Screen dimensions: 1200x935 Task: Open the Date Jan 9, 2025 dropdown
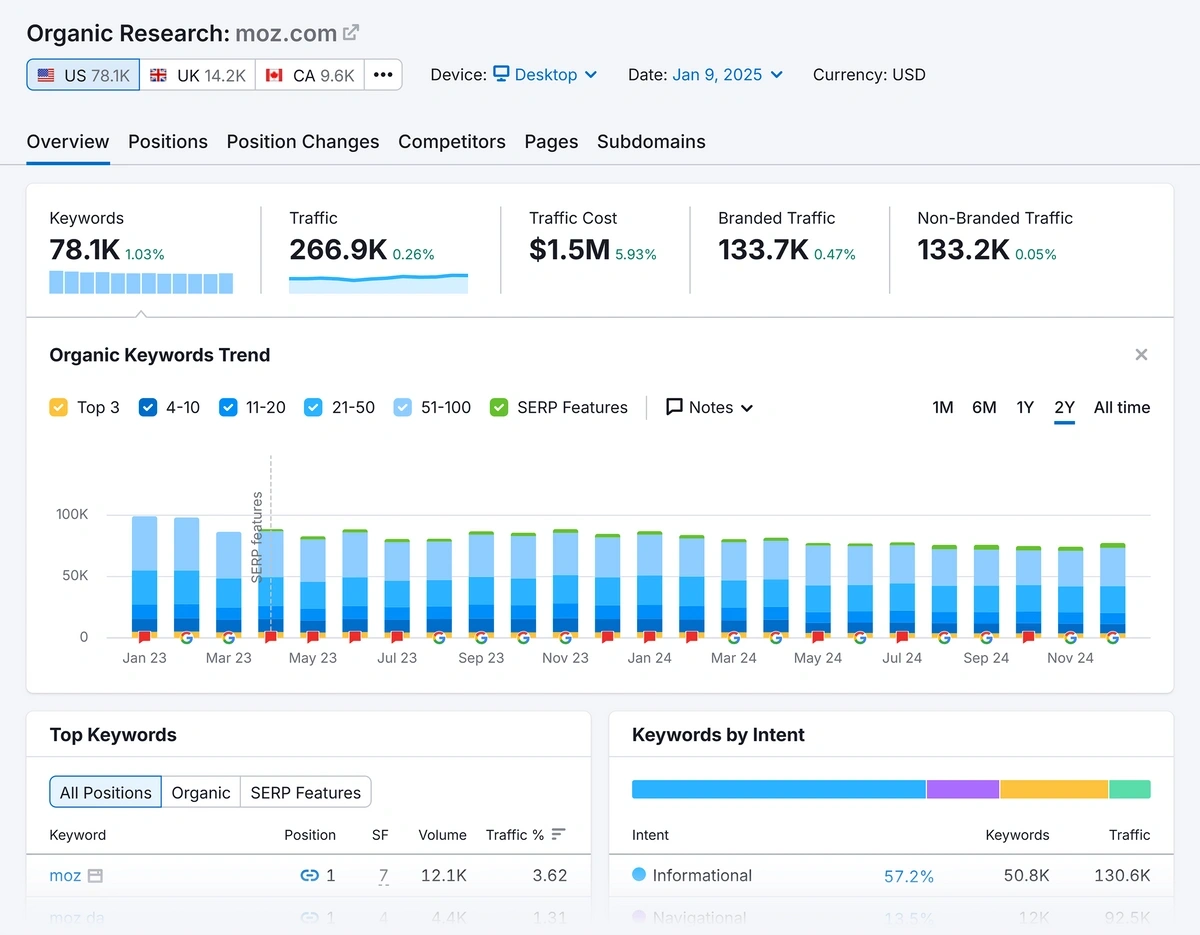coord(728,75)
